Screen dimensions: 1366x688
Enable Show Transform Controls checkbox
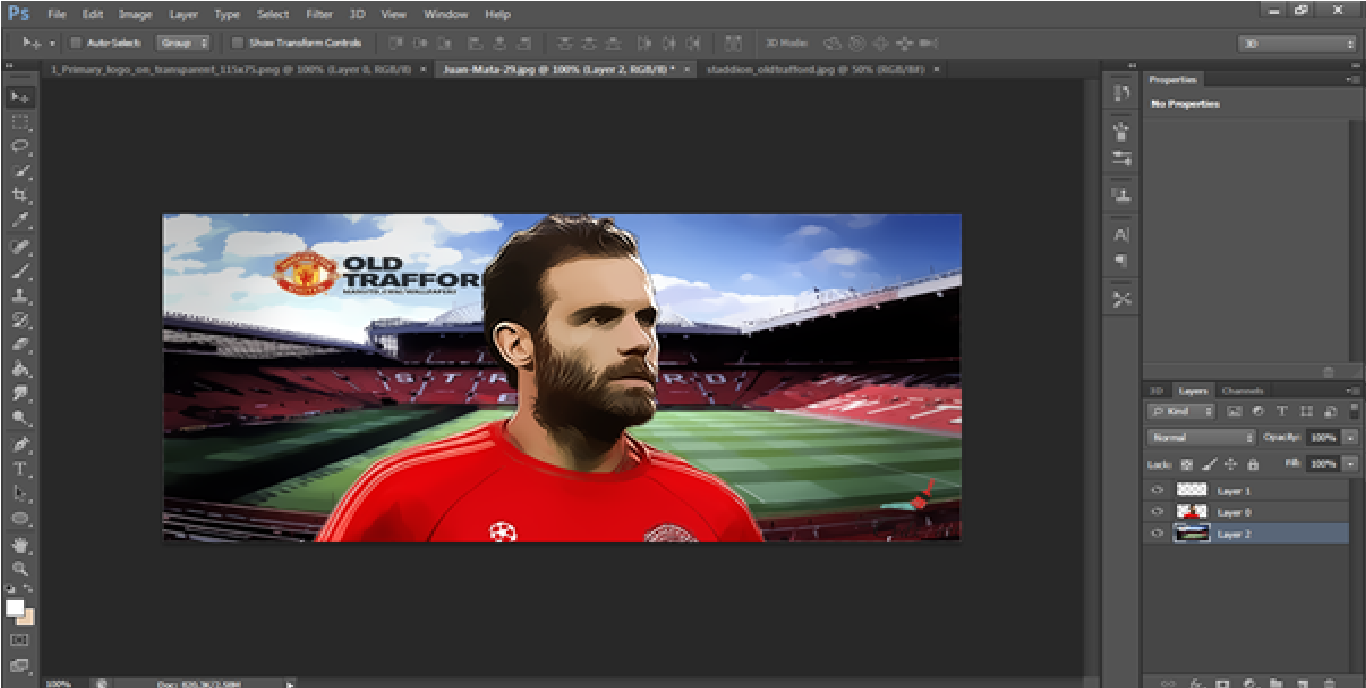[237, 43]
